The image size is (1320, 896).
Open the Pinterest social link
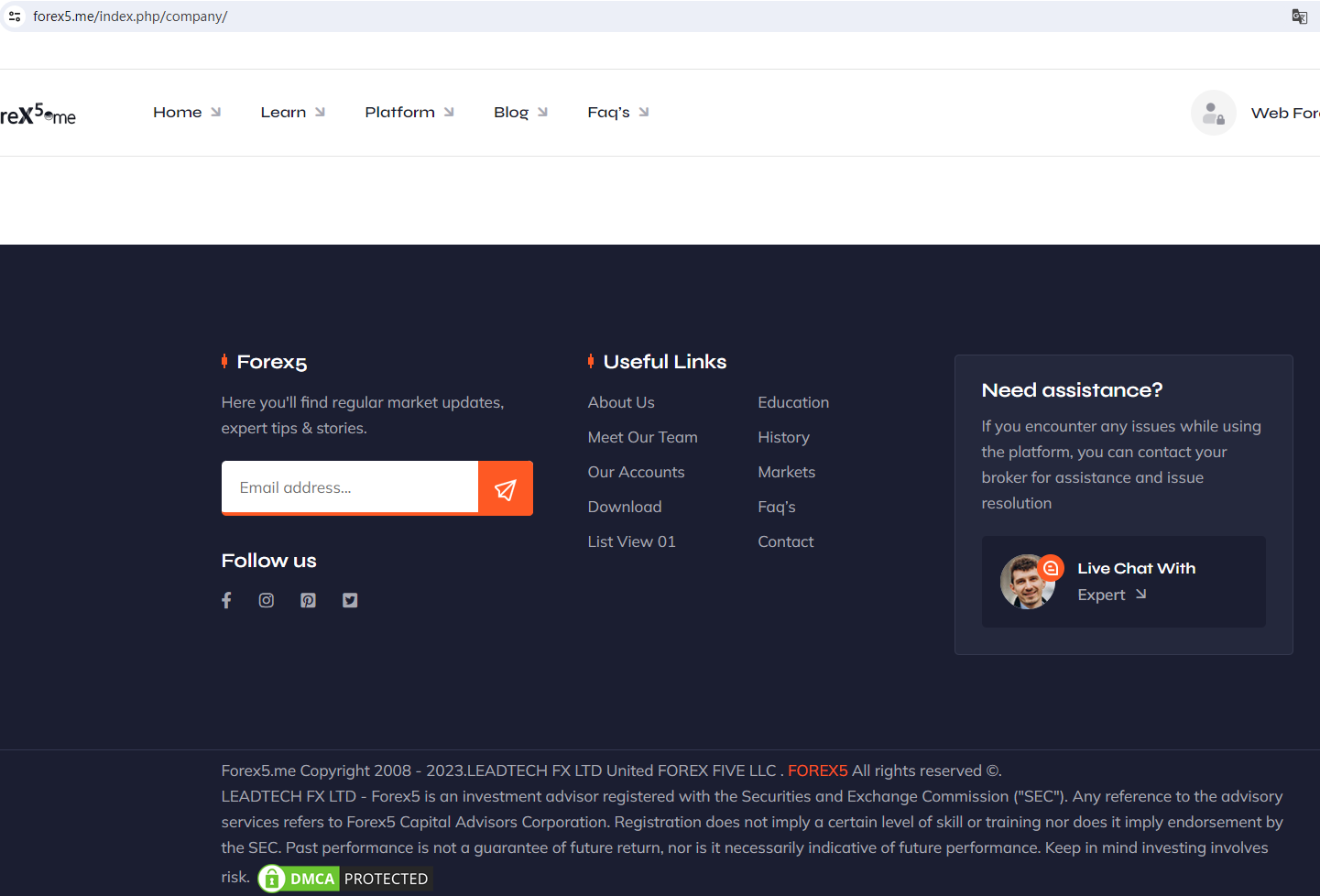point(308,600)
